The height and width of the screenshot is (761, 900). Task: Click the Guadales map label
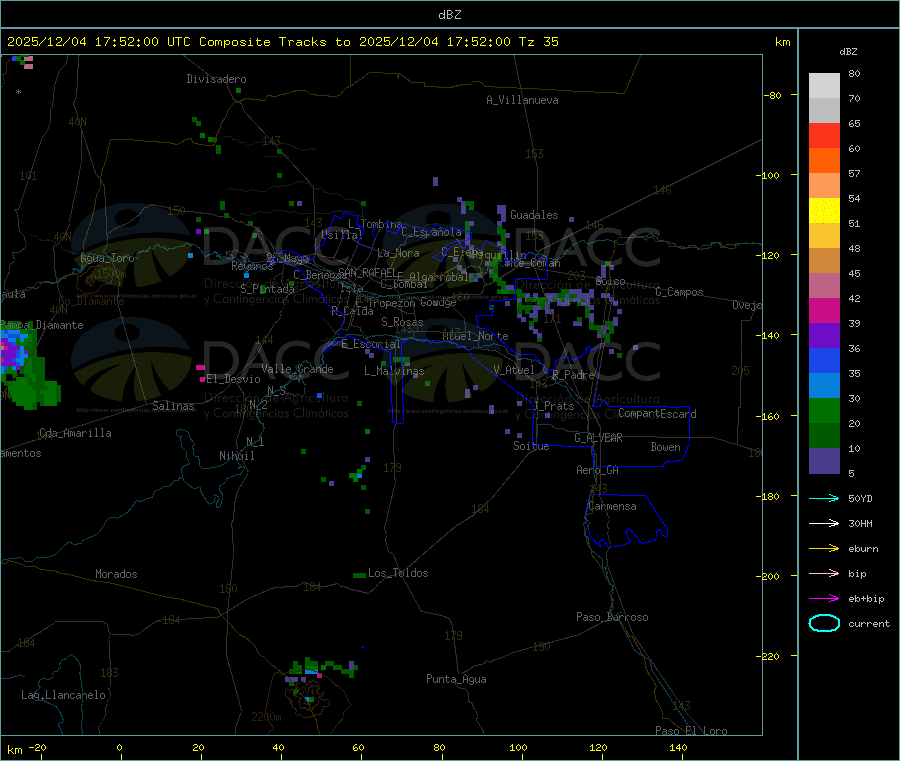(534, 215)
